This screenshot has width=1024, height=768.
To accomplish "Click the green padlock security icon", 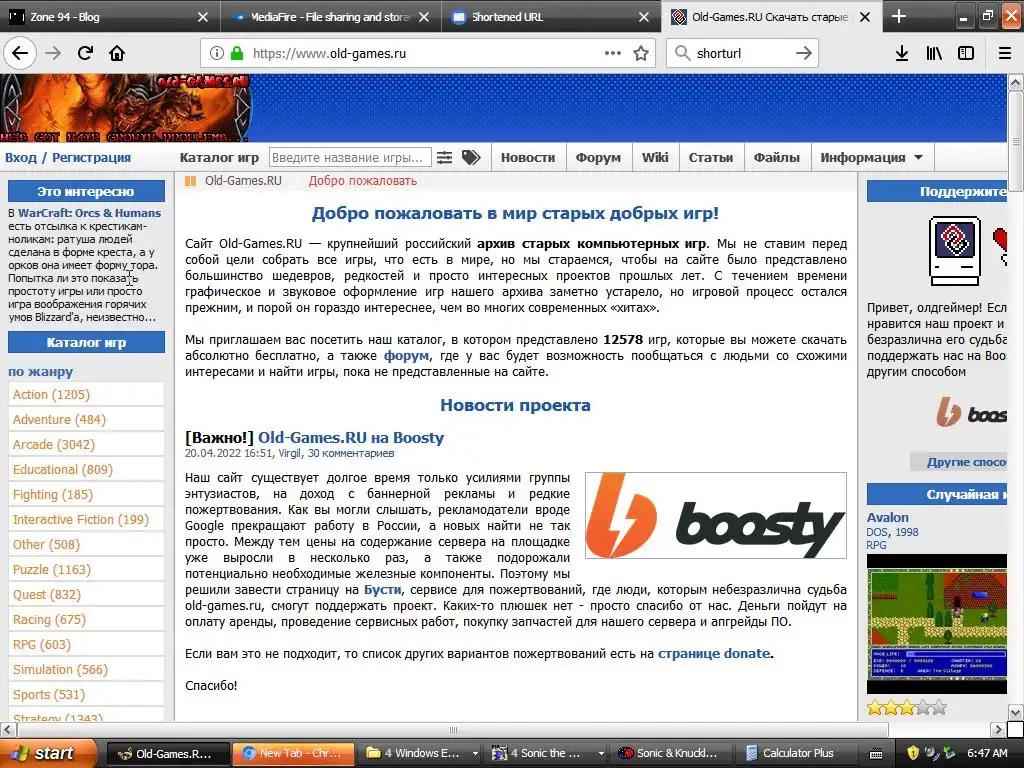I will coord(237,53).
